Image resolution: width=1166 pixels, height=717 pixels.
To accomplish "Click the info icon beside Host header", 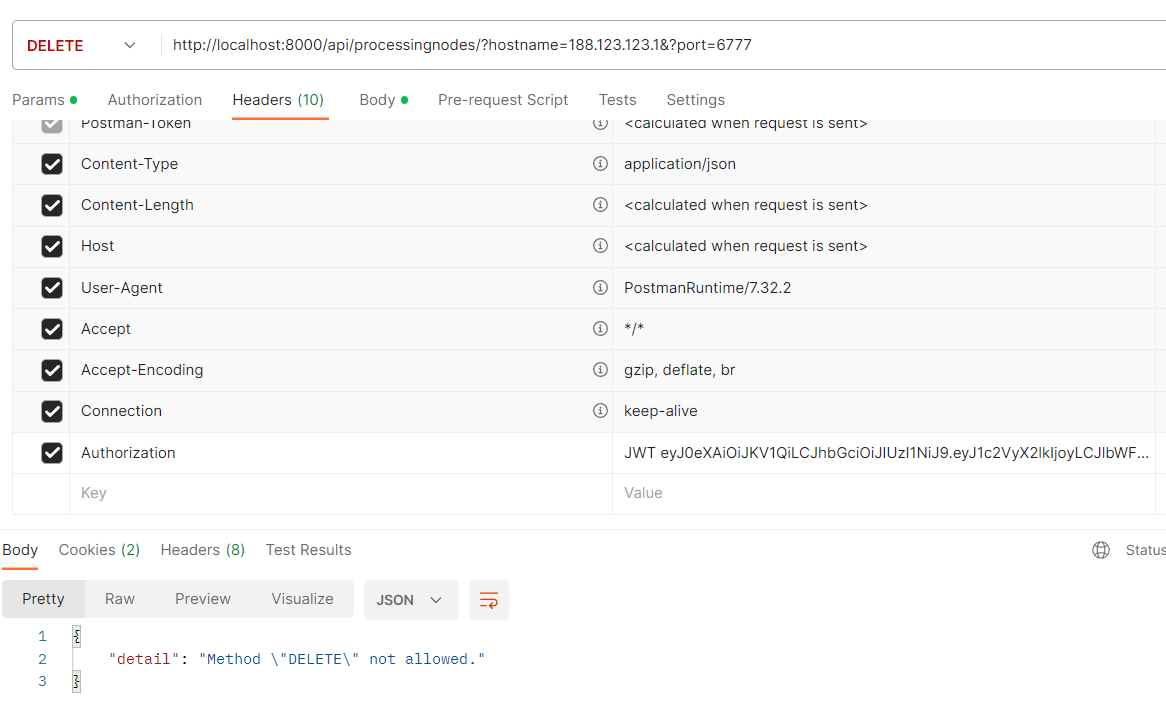I will 600,246.
